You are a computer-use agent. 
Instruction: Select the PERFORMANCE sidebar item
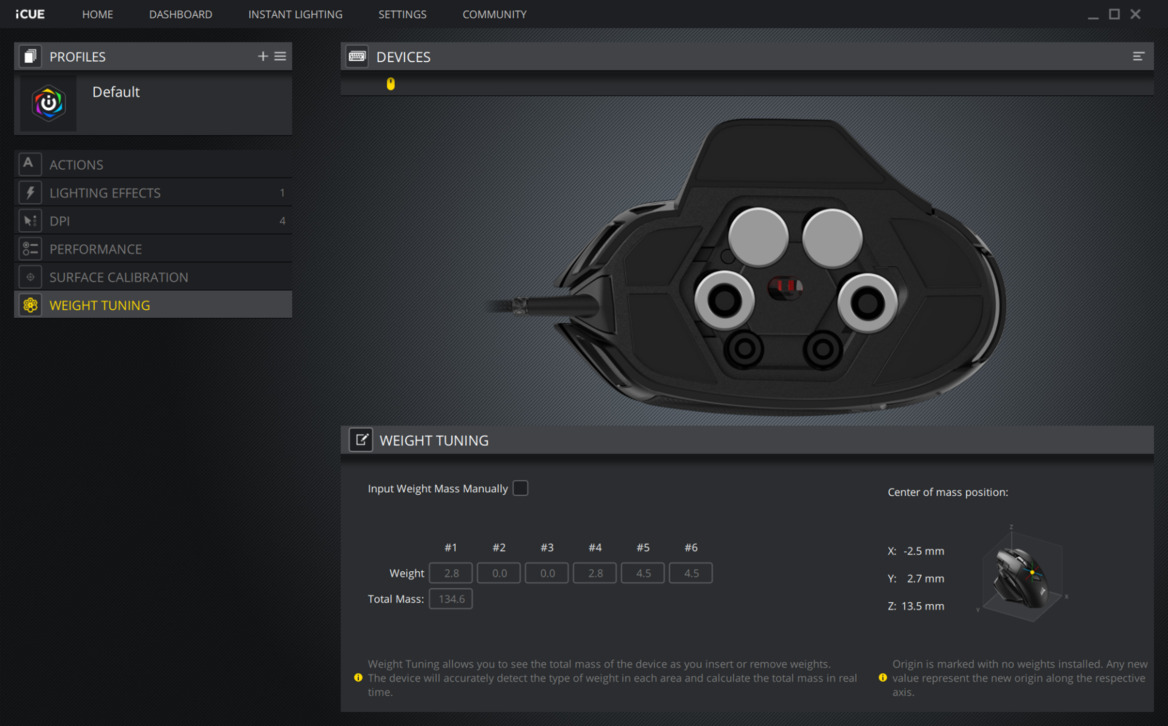click(153, 249)
